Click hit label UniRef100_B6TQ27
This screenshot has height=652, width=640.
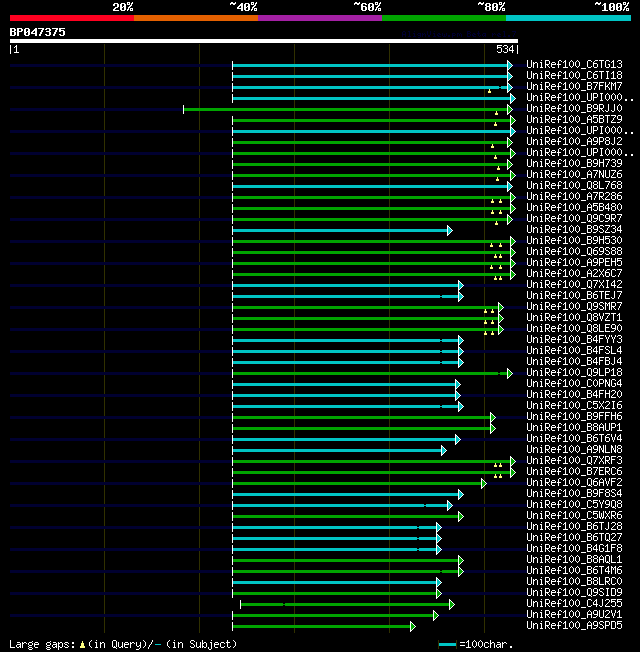pos(574,537)
